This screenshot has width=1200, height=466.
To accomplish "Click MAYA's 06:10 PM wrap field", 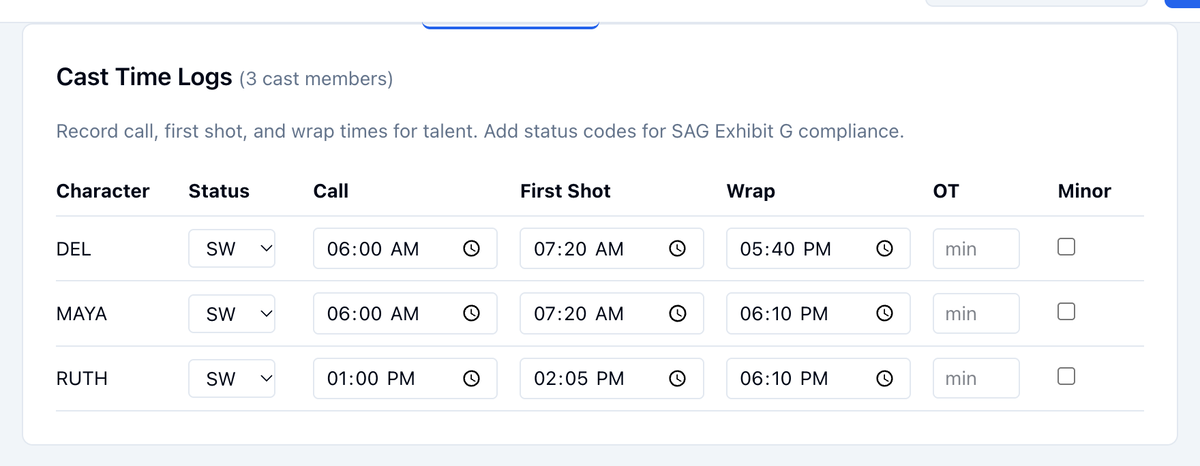I will (819, 314).
